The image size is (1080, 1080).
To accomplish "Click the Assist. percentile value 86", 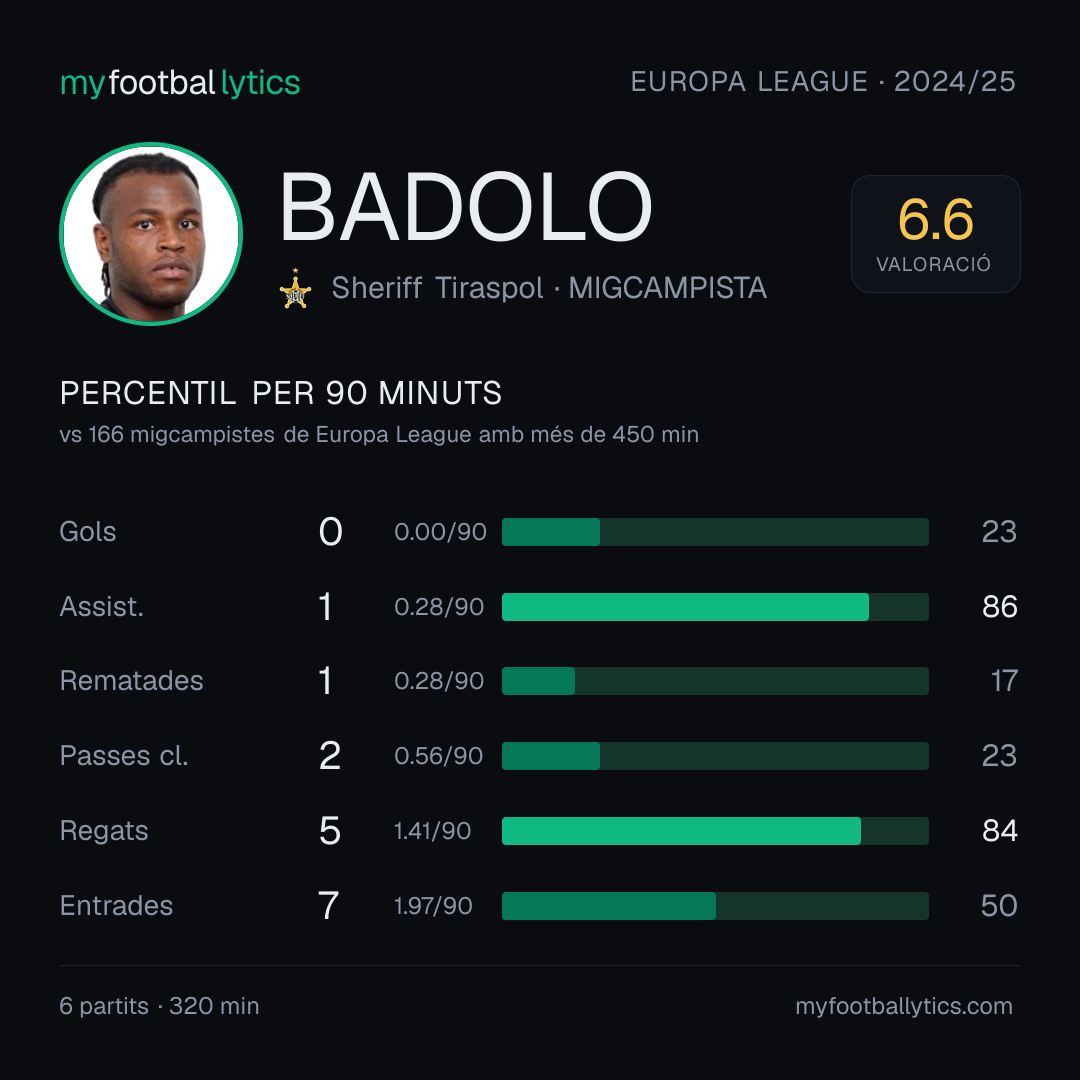I will (x=999, y=607).
